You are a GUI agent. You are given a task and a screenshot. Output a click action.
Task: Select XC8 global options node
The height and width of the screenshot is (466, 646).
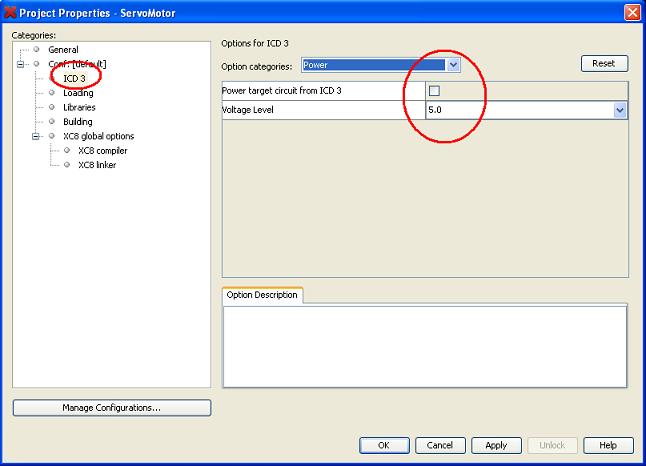[98, 136]
